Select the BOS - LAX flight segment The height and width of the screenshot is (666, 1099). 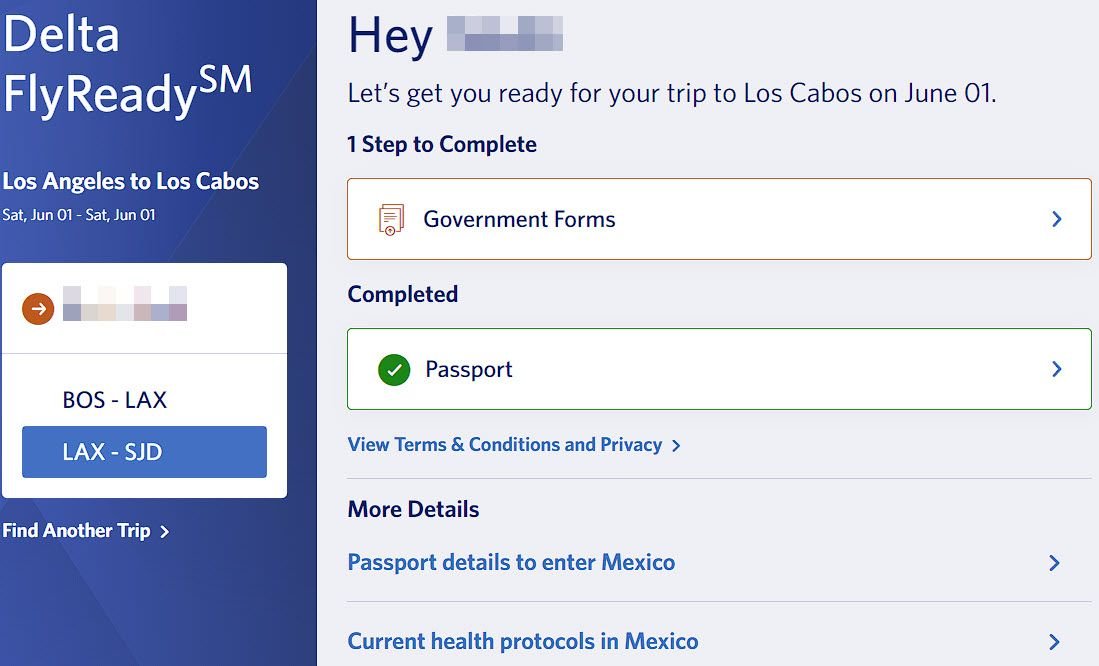point(114,400)
